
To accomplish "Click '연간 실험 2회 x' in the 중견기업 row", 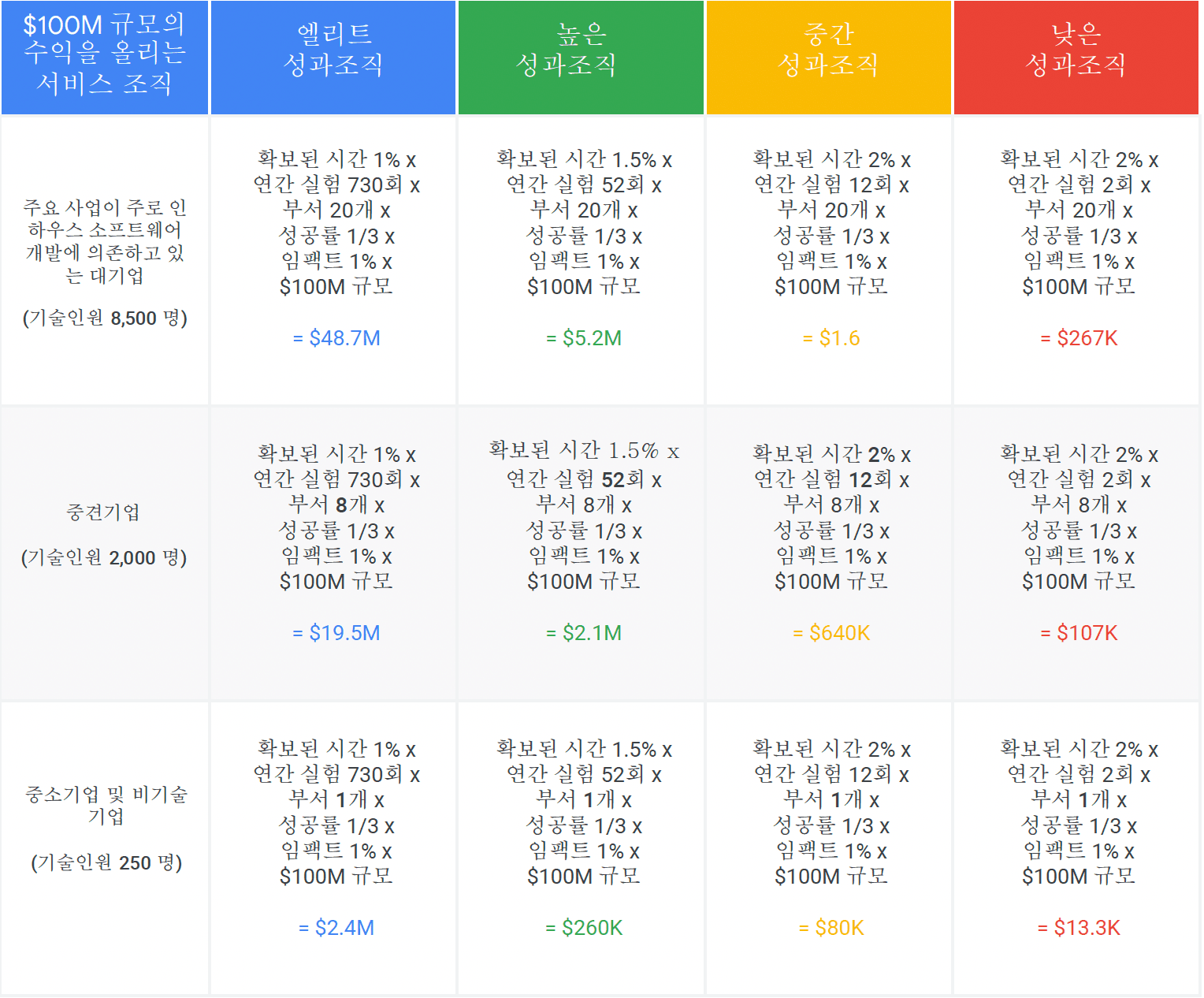I will pos(1079,479).
